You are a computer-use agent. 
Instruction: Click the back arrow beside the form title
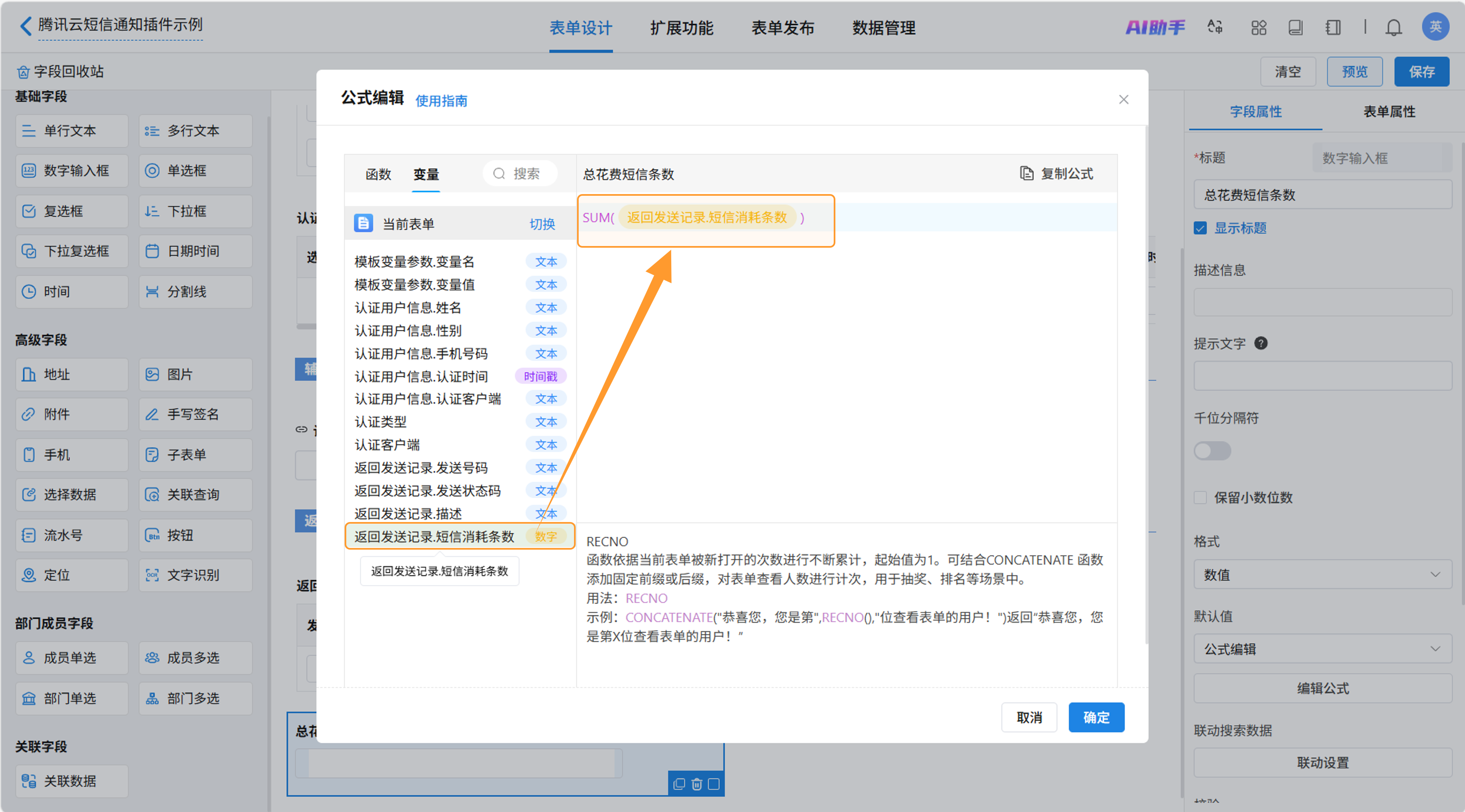click(x=25, y=26)
